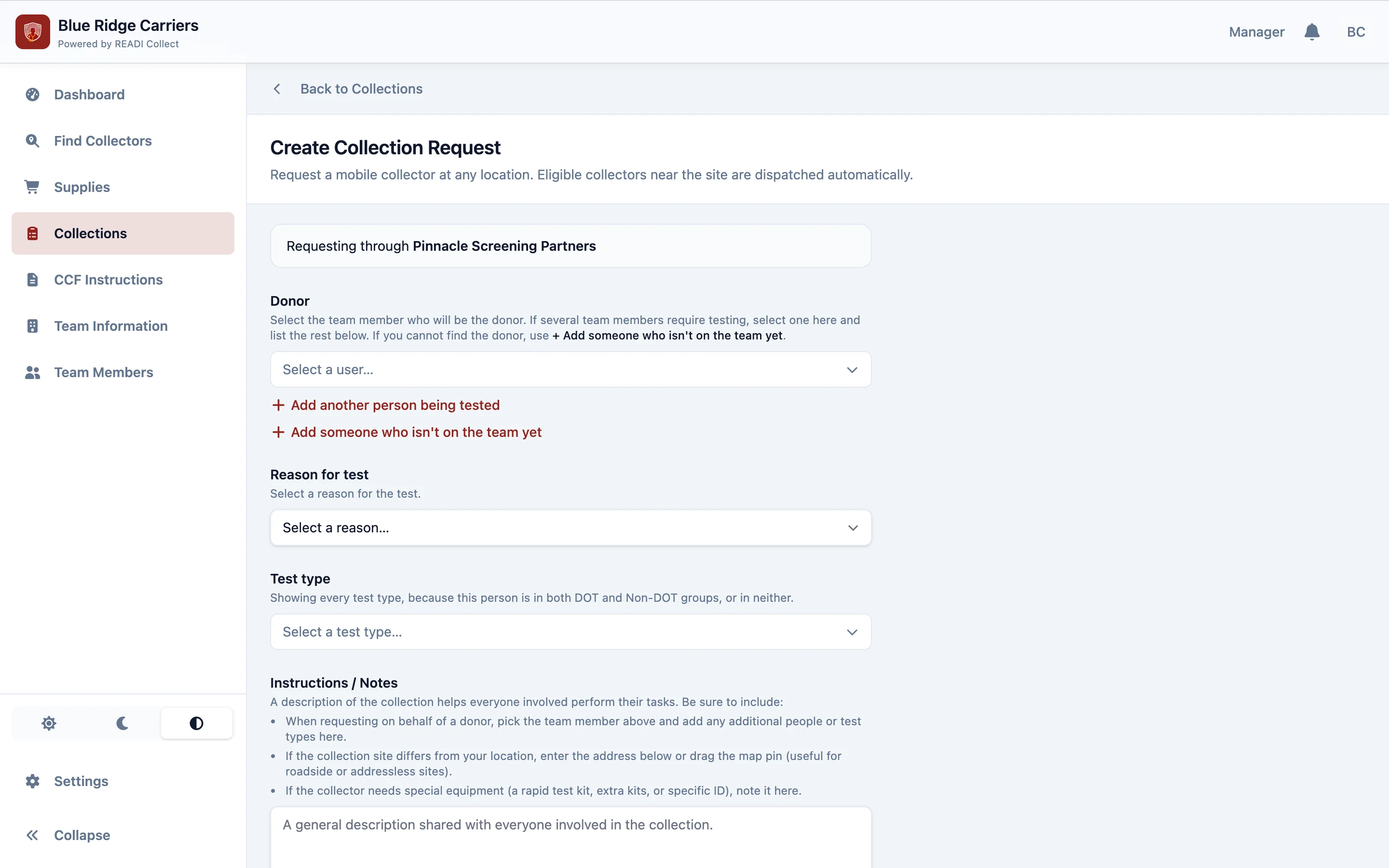Open Find Collectors page
Image resolution: width=1389 pixels, height=868 pixels.
[x=123, y=141]
